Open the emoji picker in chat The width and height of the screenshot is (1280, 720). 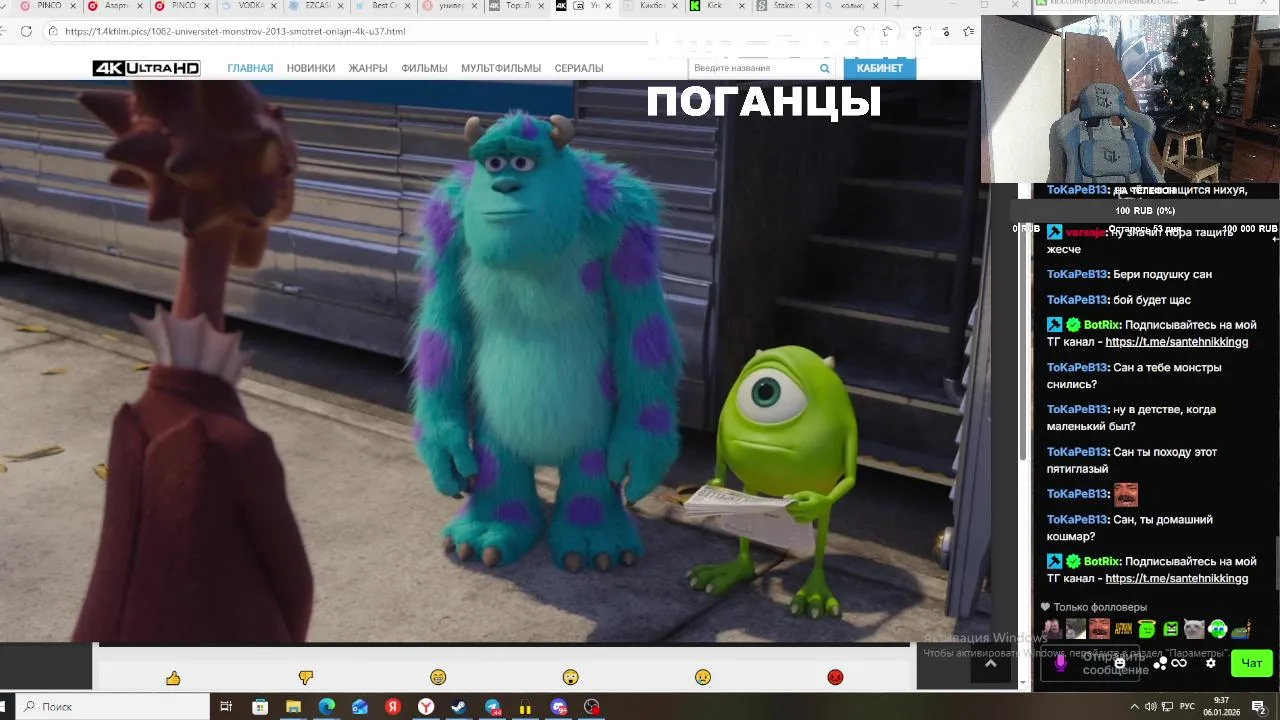coord(1120,663)
